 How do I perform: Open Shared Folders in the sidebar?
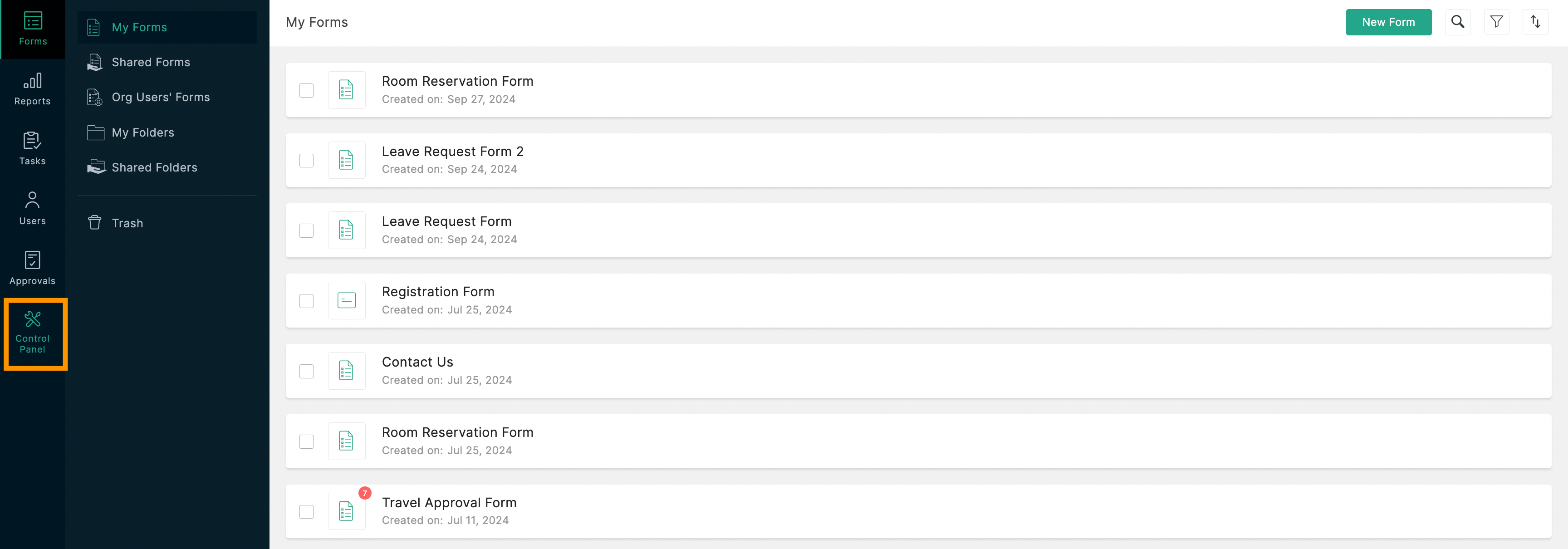coord(154,167)
